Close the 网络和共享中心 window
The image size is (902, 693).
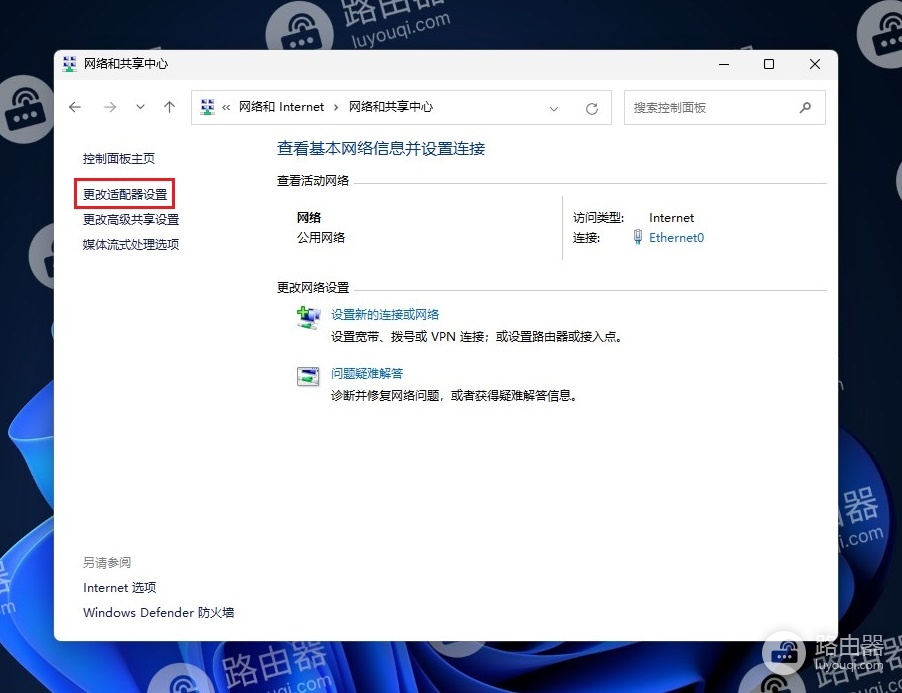coord(815,64)
